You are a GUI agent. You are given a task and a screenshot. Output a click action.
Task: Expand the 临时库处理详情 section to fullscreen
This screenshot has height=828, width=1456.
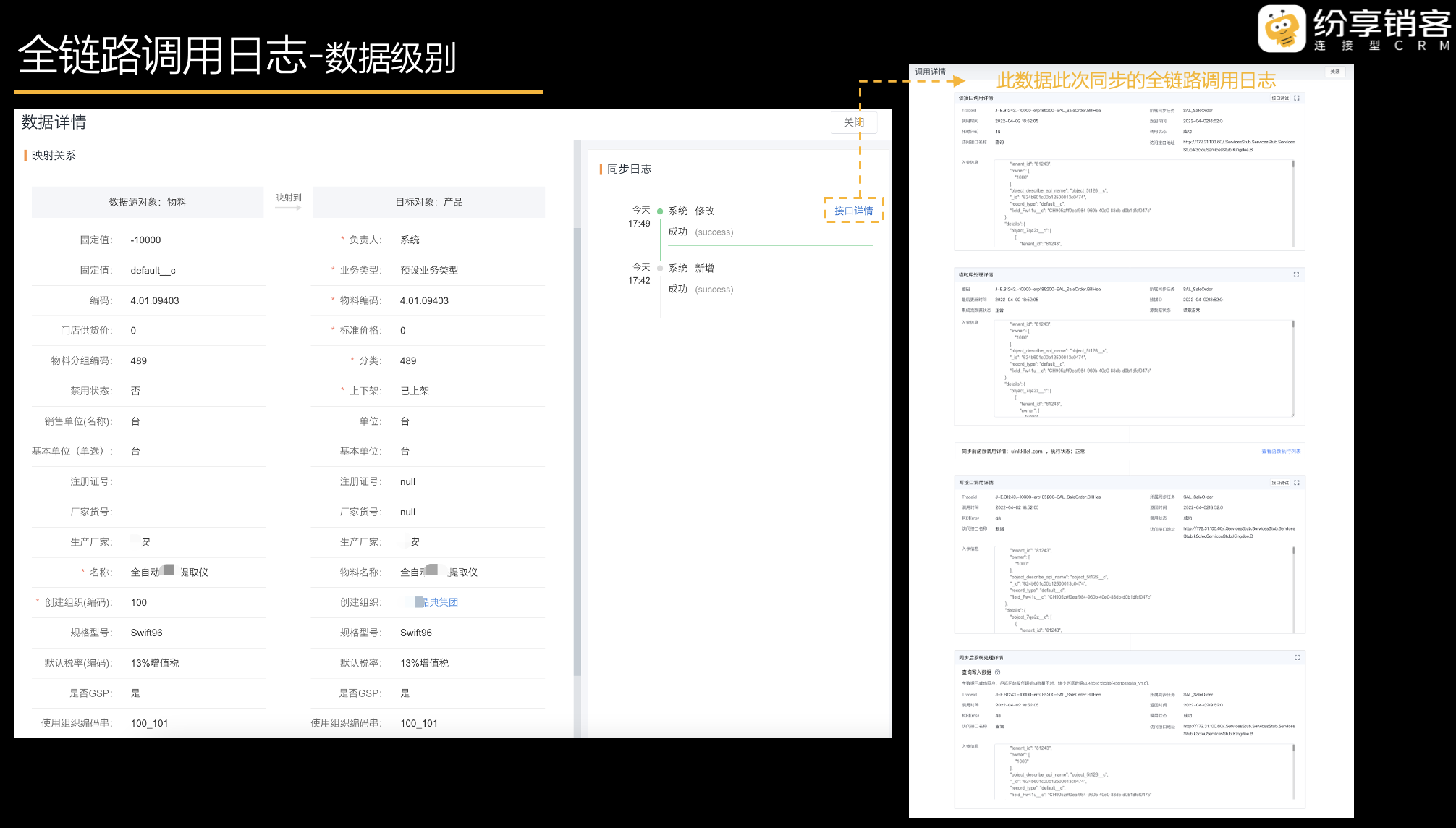[x=1296, y=274]
